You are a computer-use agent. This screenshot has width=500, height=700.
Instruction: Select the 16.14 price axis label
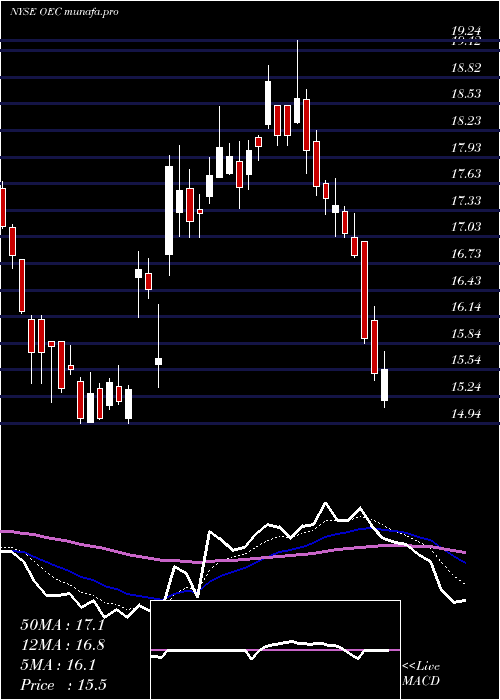coord(466,307)
